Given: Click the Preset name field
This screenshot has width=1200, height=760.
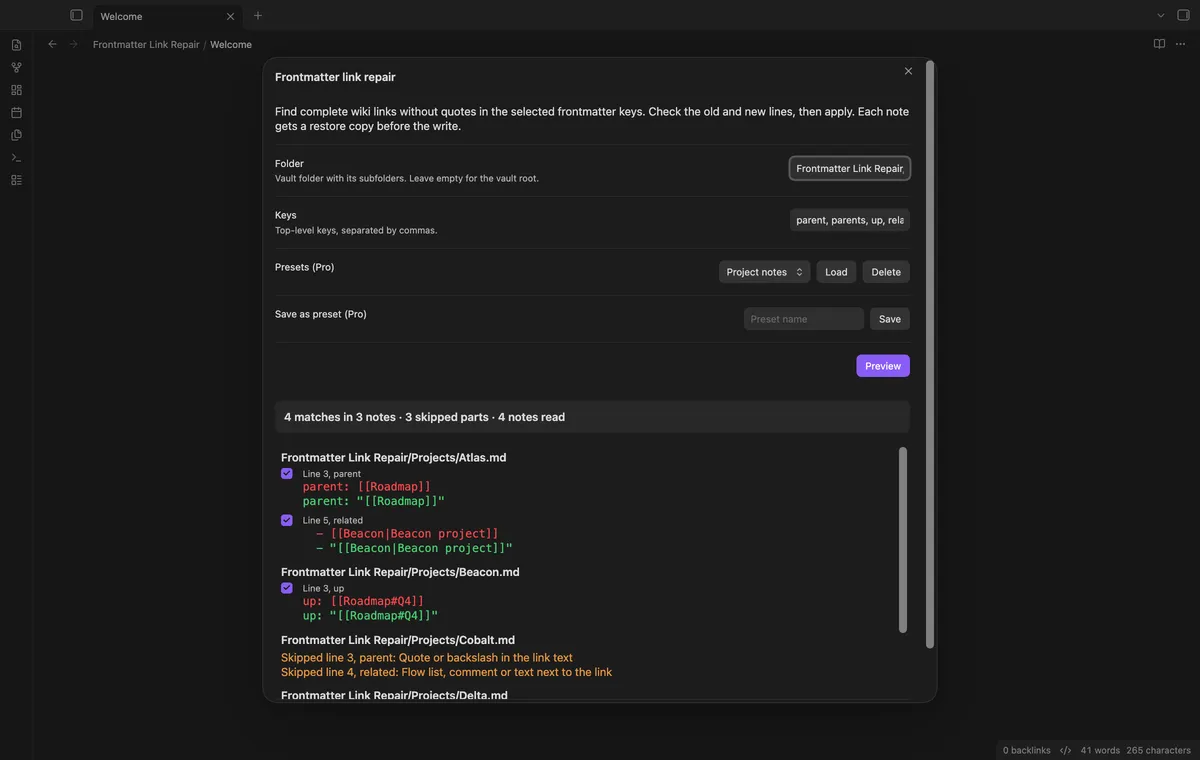Looking at the screenshot, I should pos(804,319).
